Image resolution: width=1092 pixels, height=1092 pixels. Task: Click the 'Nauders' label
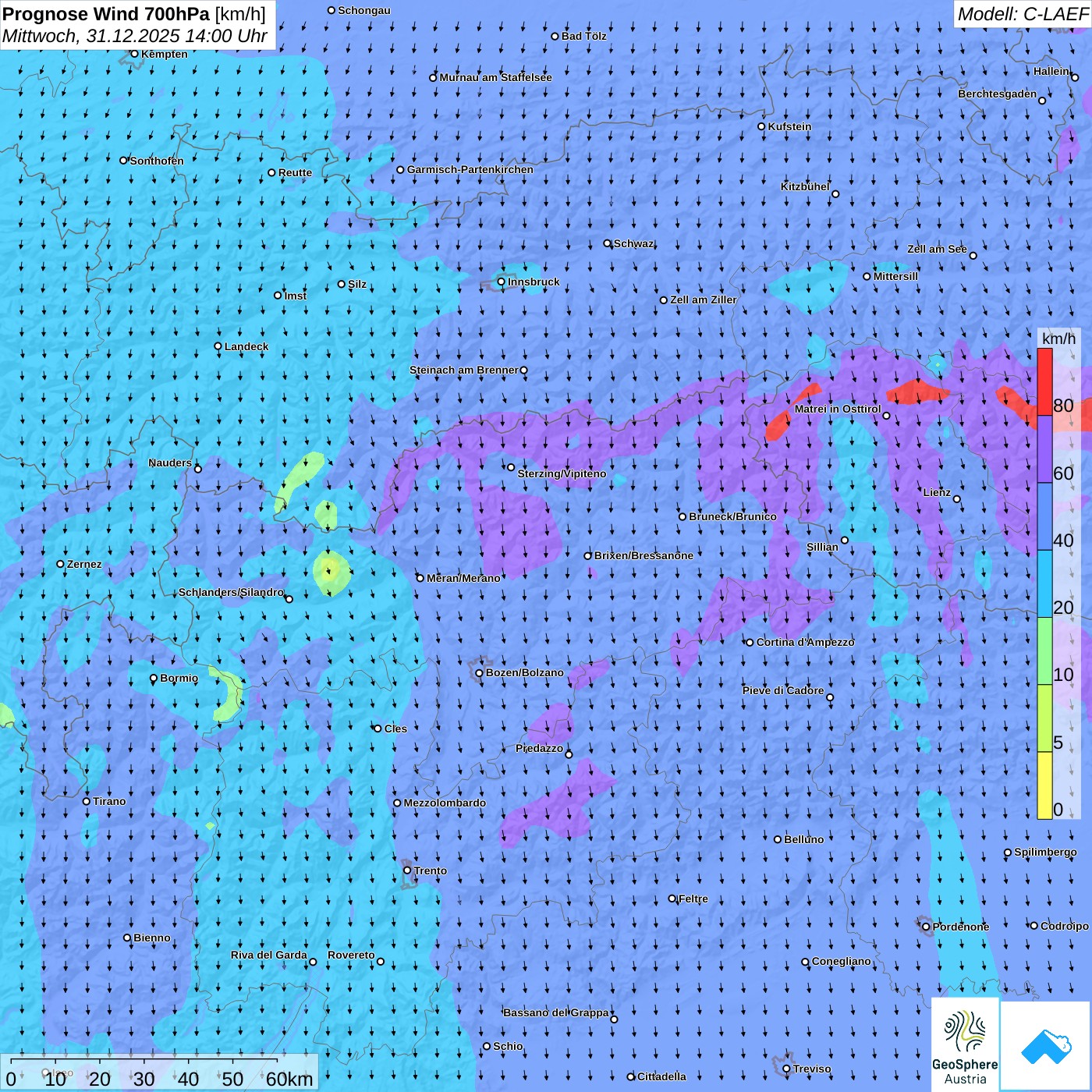[170, 463]
